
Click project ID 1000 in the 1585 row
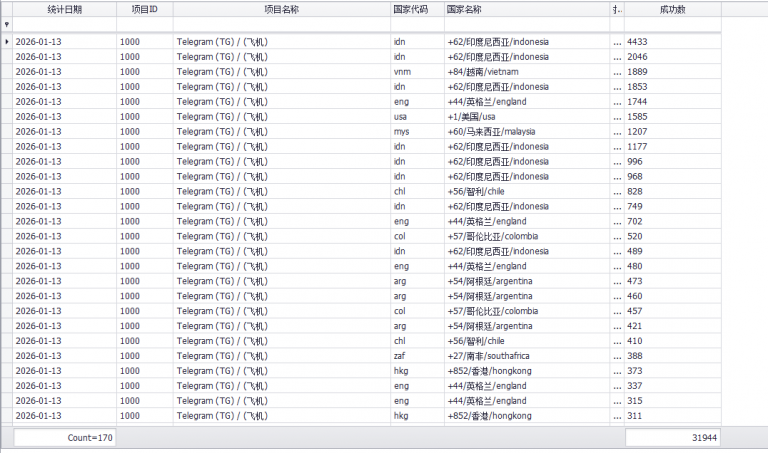pyautogui.click(x=144, y=117)
